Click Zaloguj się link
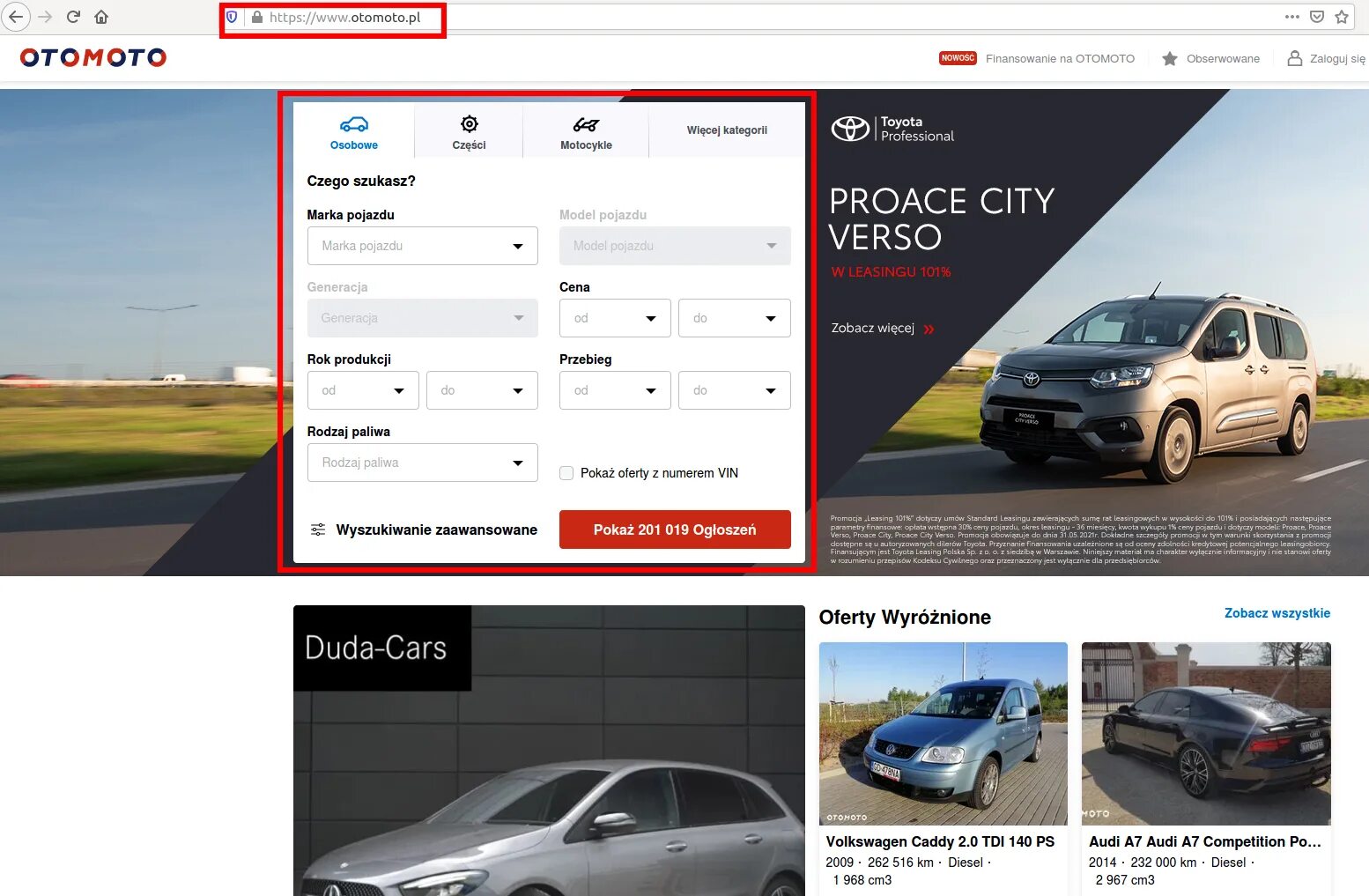 click(1337, 58)
